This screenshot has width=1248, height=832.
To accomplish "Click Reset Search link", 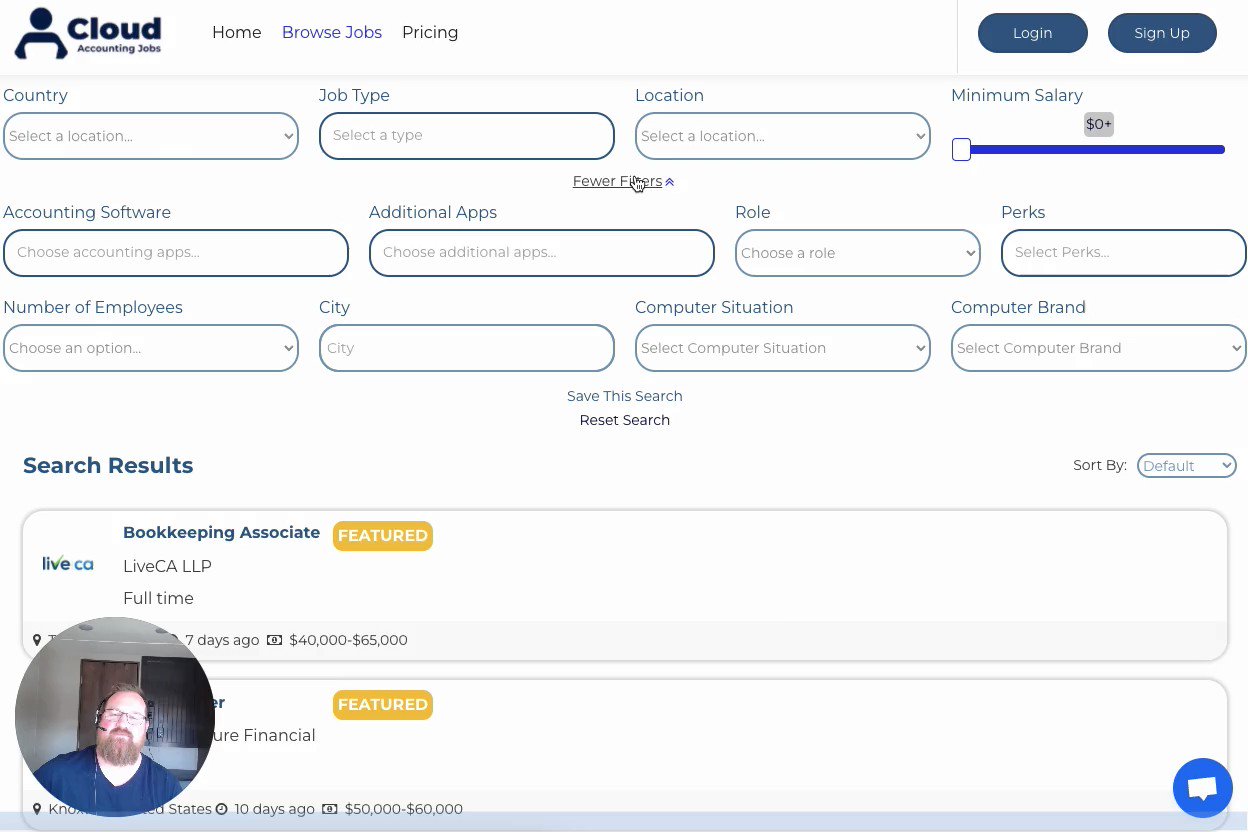I will (625, 420).
